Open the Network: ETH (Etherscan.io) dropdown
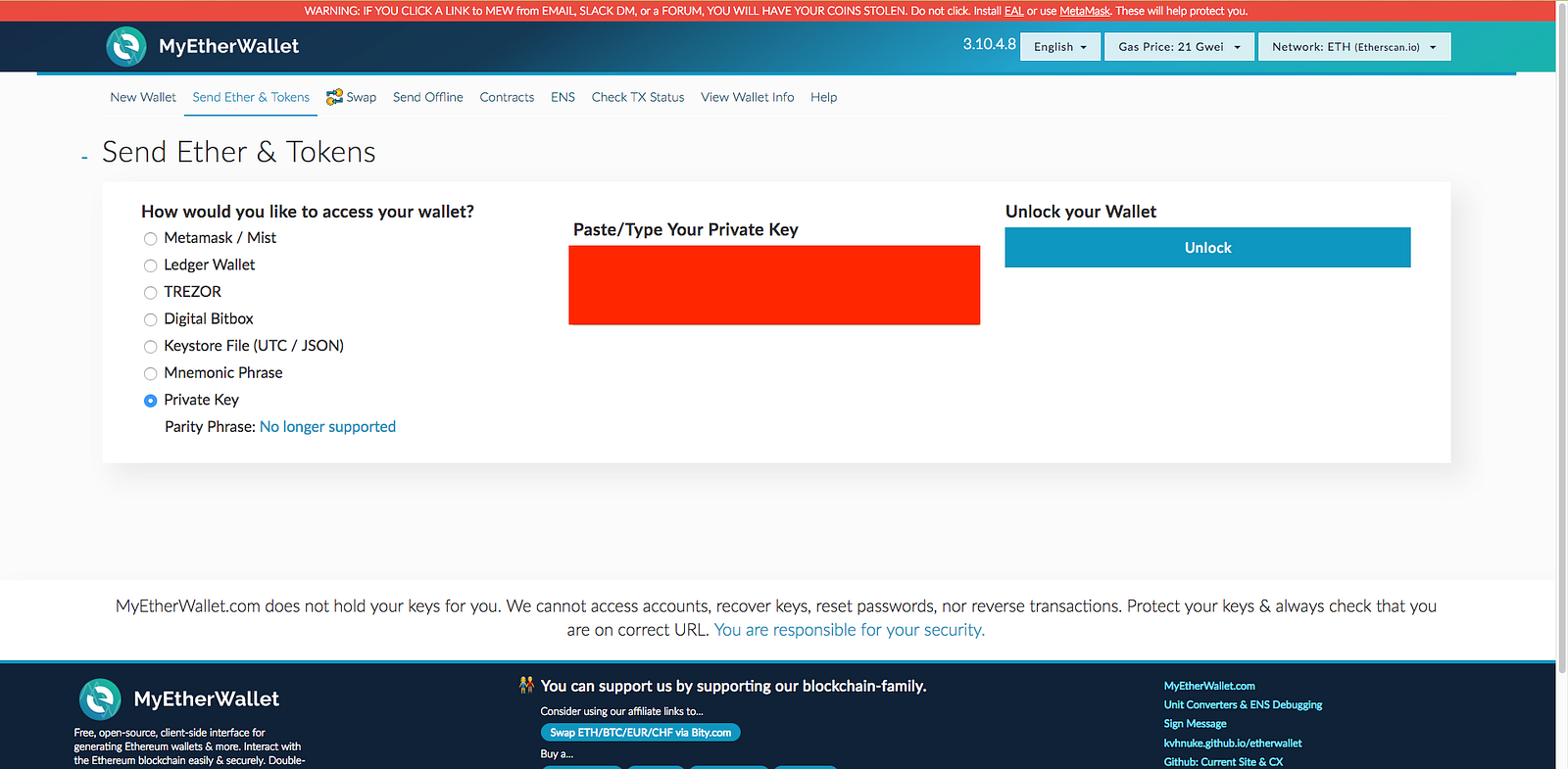Viewport: 1568px width, 769px height. point(1354,47)
